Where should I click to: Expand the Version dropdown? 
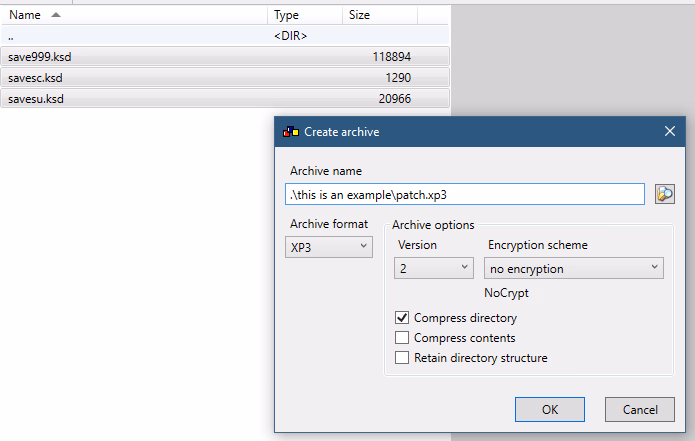(x=434, y=268)
